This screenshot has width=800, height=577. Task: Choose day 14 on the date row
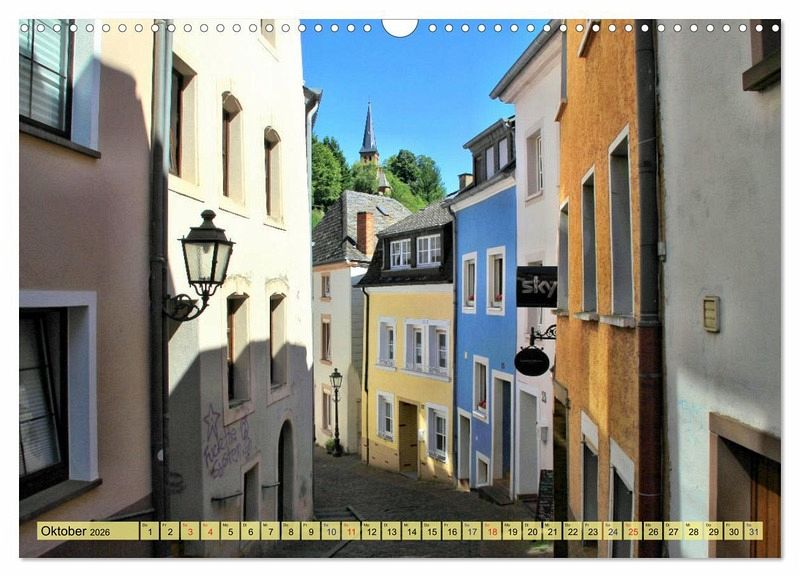tap(411, 531)
